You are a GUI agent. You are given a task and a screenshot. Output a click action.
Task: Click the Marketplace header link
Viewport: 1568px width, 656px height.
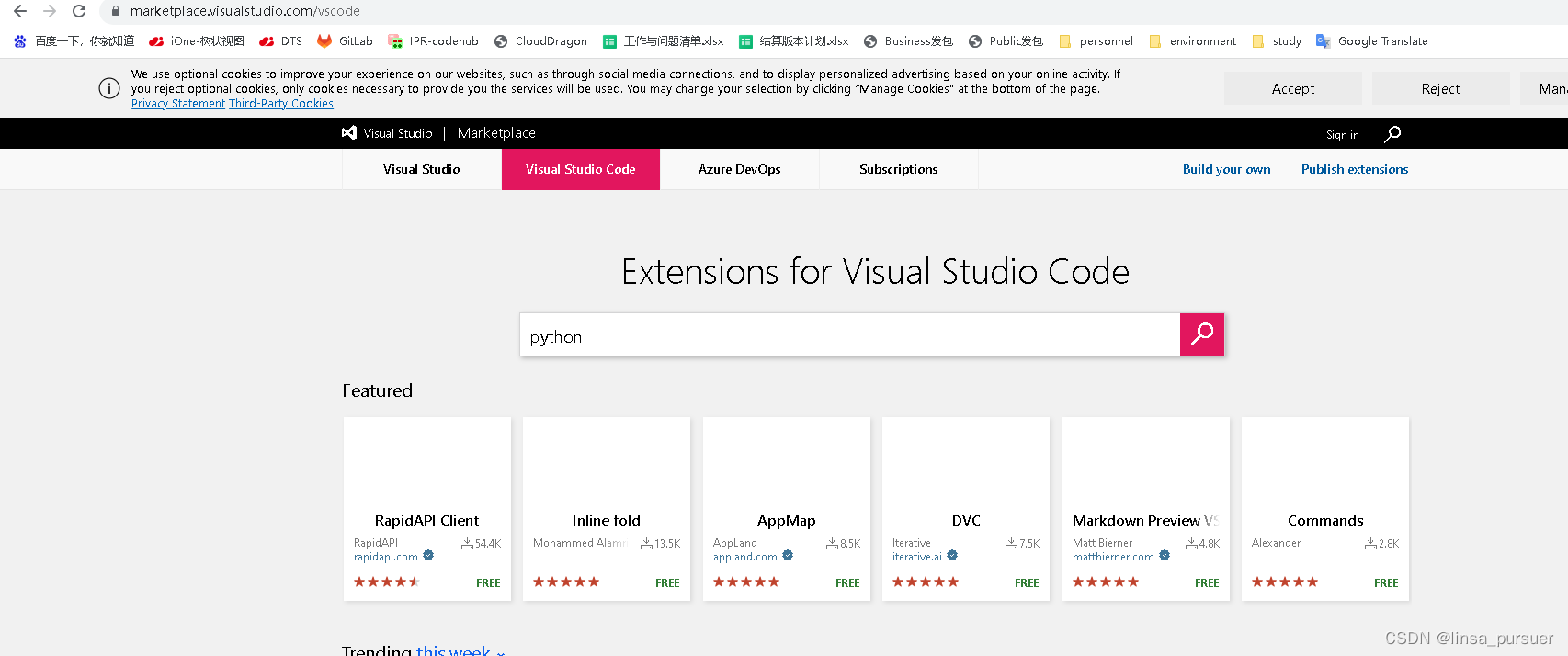tap(496, 133)
